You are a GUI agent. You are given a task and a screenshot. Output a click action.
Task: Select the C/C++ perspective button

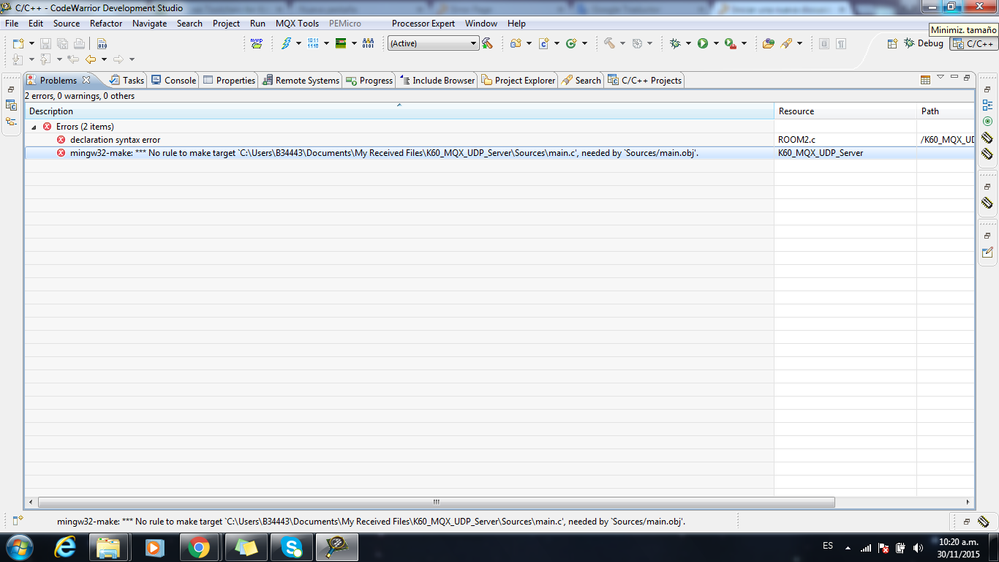pyautogui.click(x=974, y=43)
